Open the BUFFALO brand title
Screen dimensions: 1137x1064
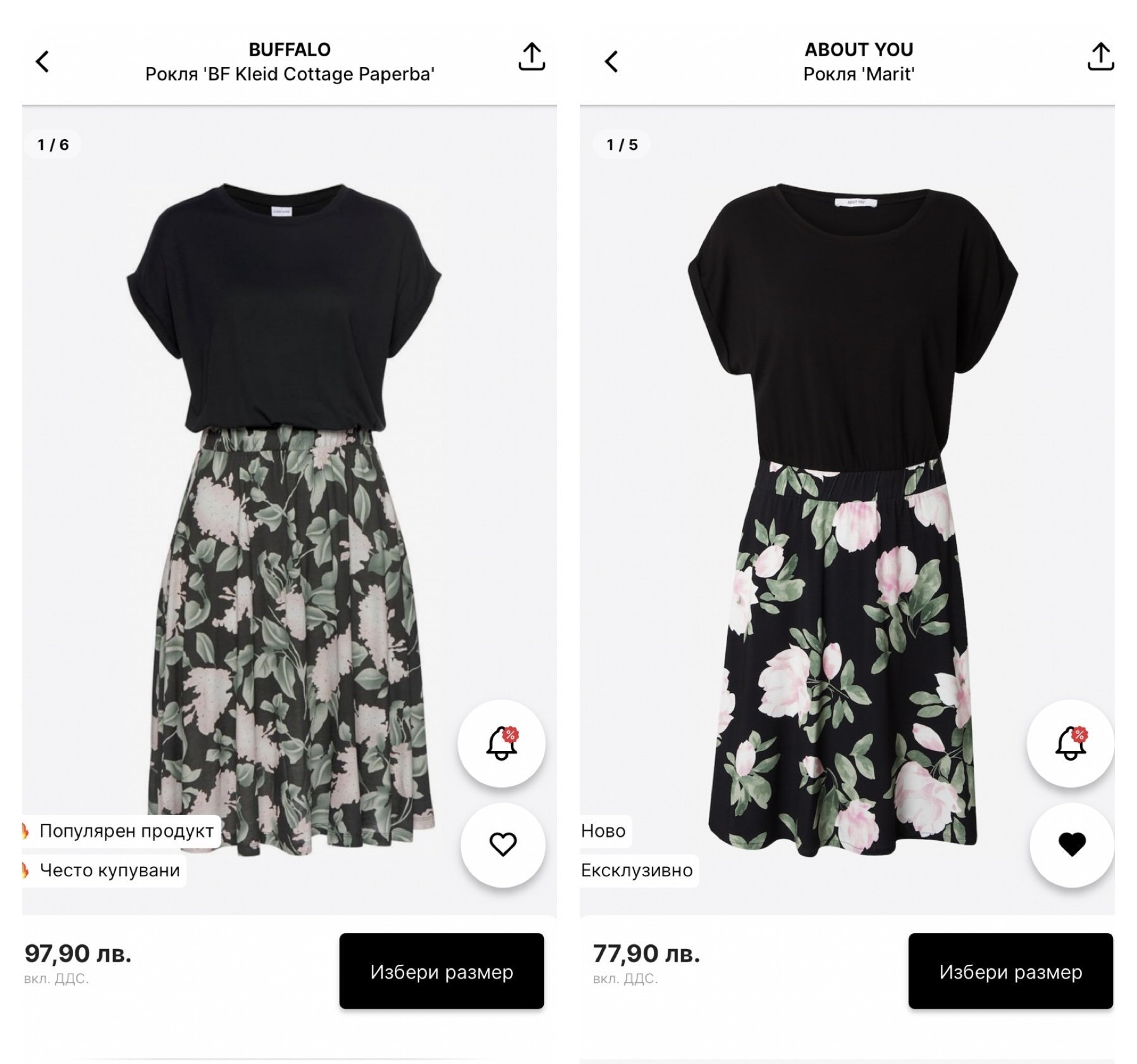[x=290, y=49]
